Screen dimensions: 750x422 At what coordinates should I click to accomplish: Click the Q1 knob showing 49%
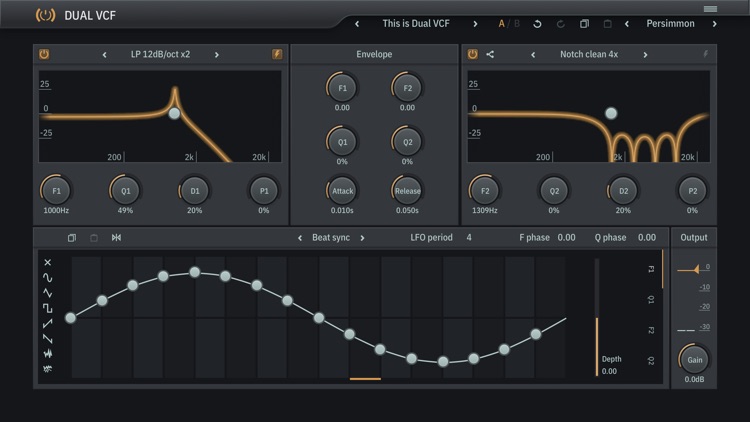pos(125,190)
